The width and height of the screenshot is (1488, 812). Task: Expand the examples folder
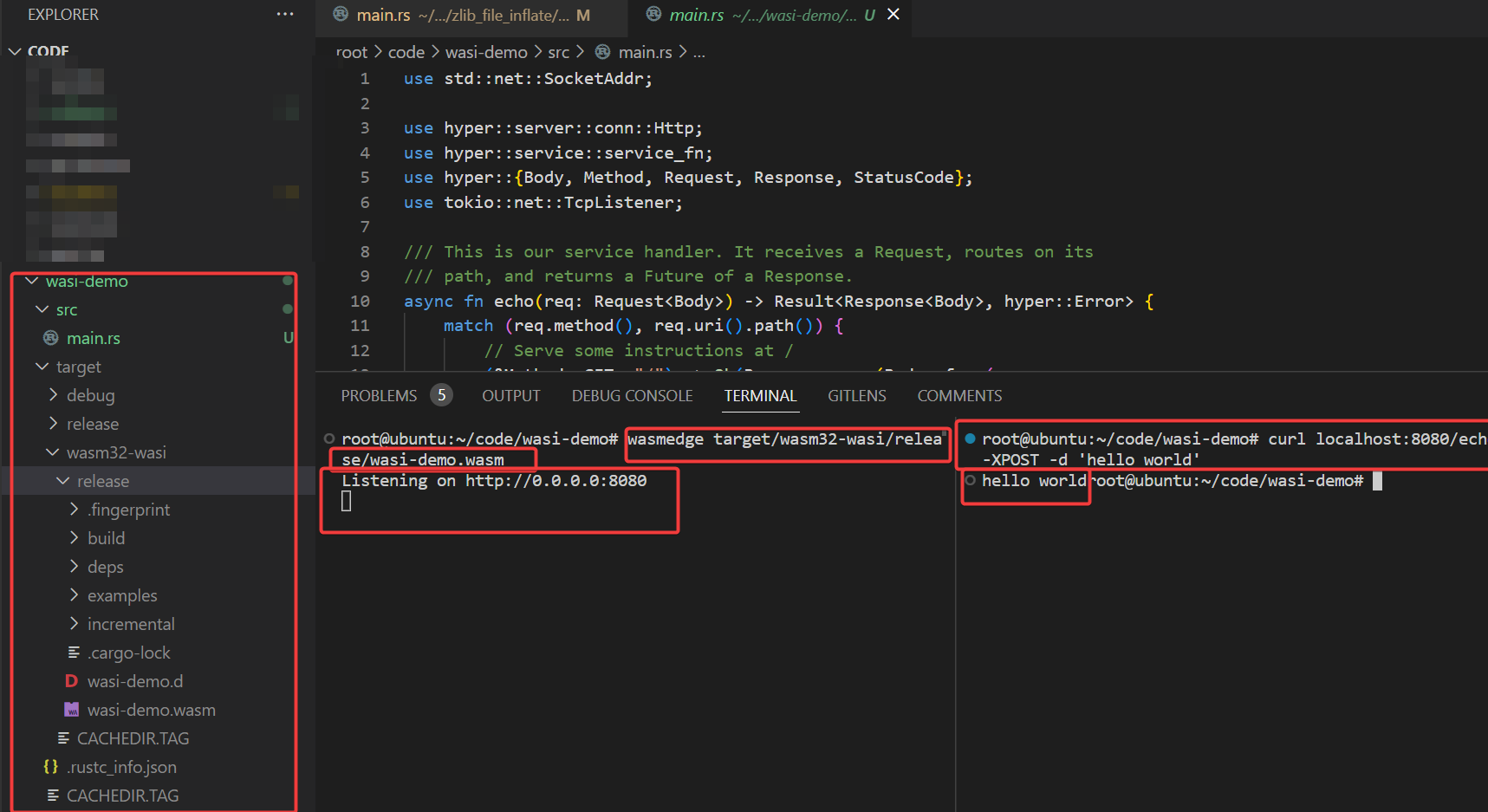coord(74,595)
